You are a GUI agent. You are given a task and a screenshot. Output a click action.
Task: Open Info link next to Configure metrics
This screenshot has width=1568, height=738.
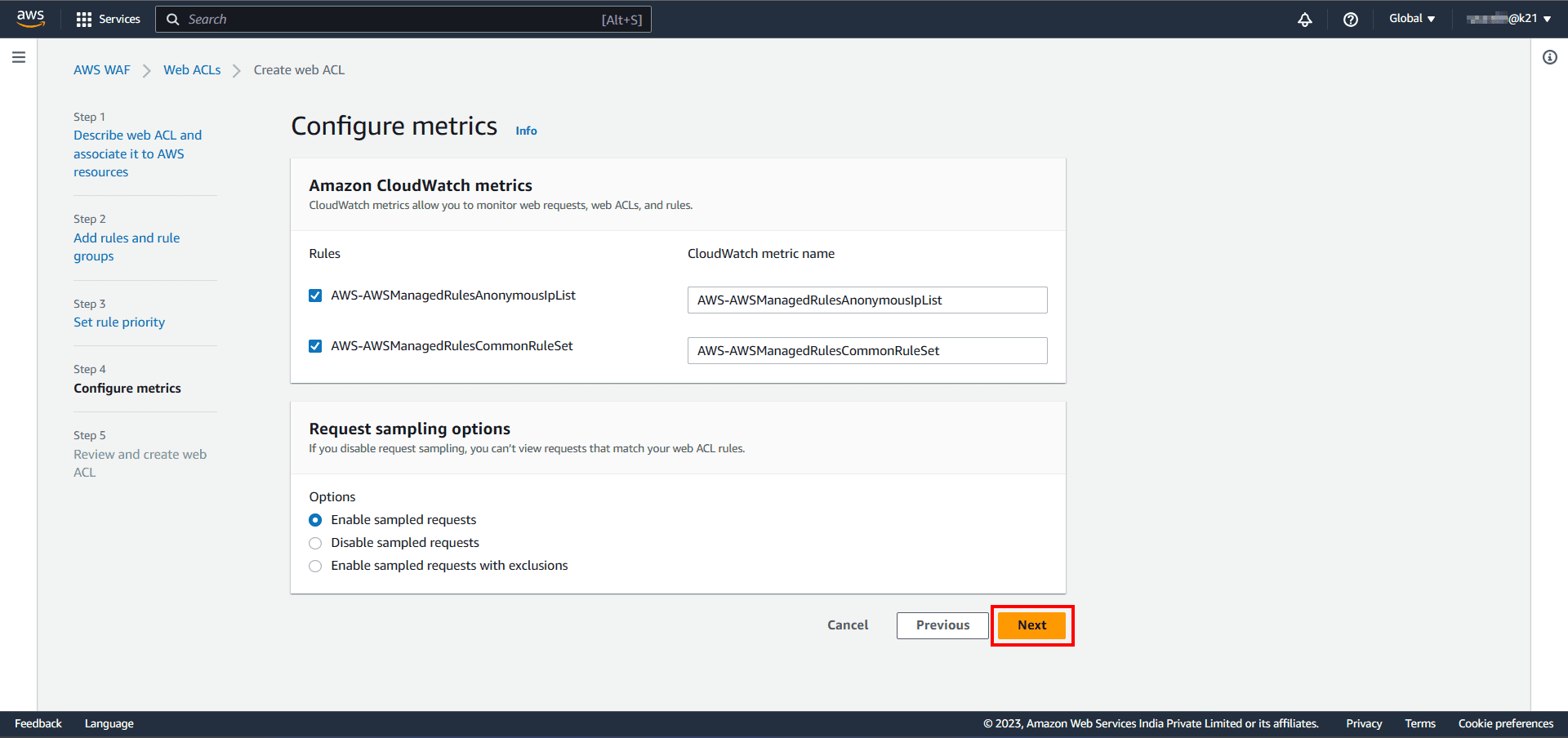[x=526, y=131]
